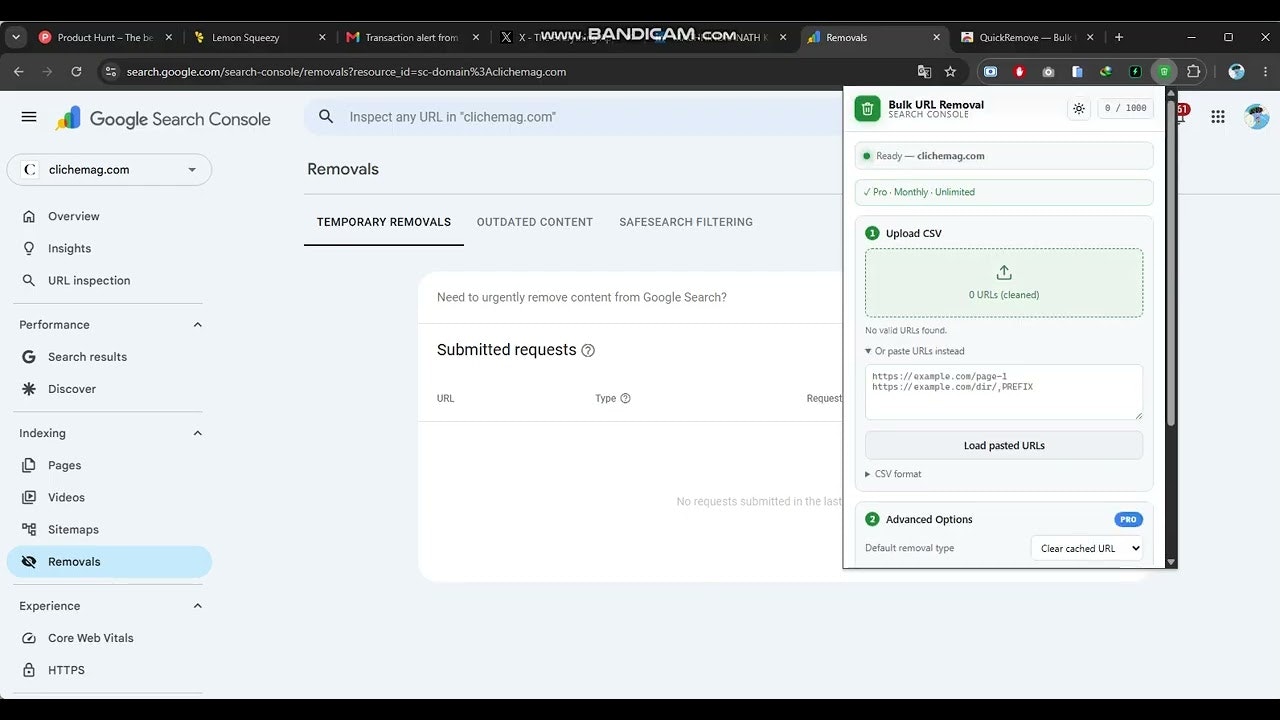This screenshot has height=720, width=1280.
Task: Click the paste URLs text area
Action: tap(1004, 392)
